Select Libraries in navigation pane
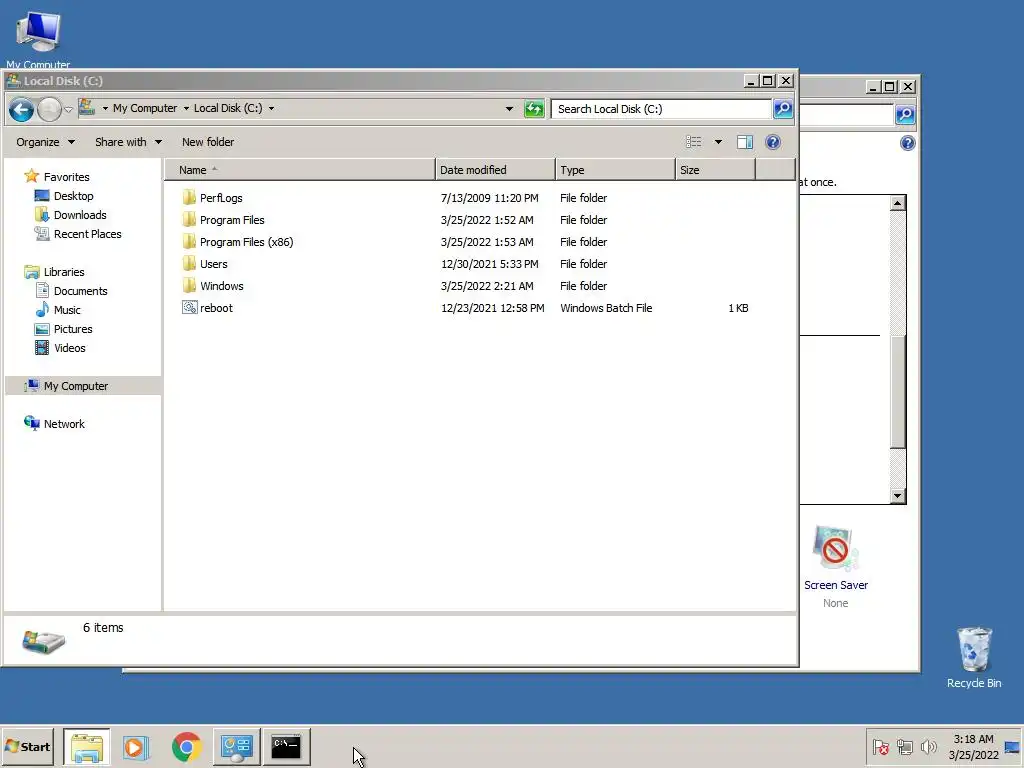Screen dimensions: 1024x768 click(x=54, y=272)
